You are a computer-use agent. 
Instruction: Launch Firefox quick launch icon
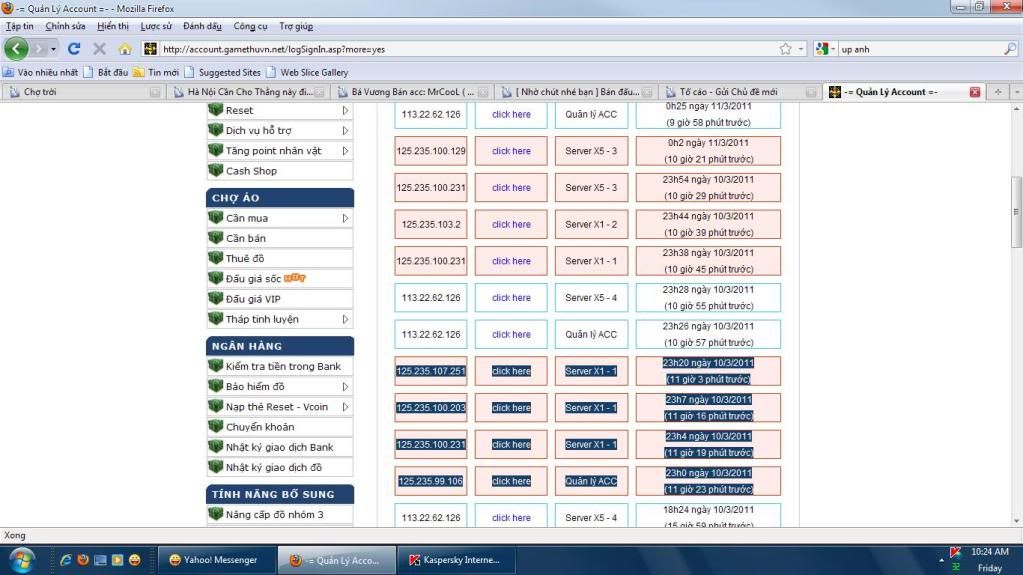coord(83,560)
